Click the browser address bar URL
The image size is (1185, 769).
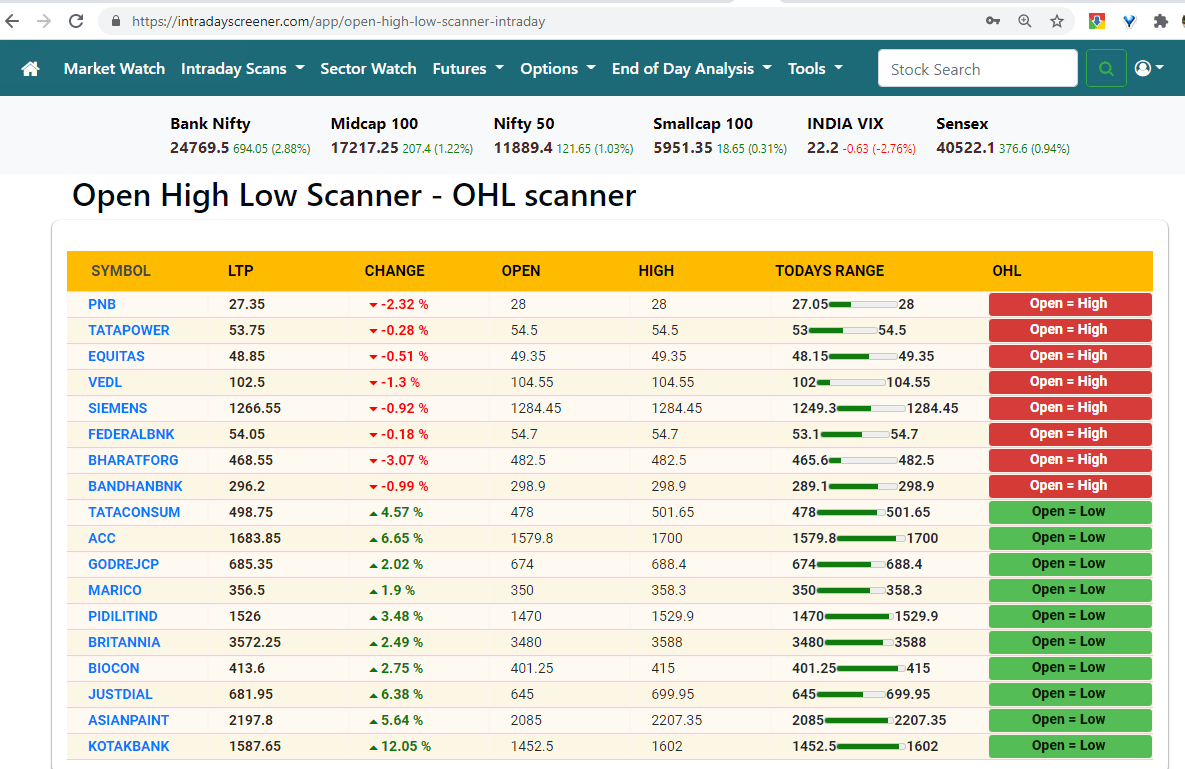point(339,21)
